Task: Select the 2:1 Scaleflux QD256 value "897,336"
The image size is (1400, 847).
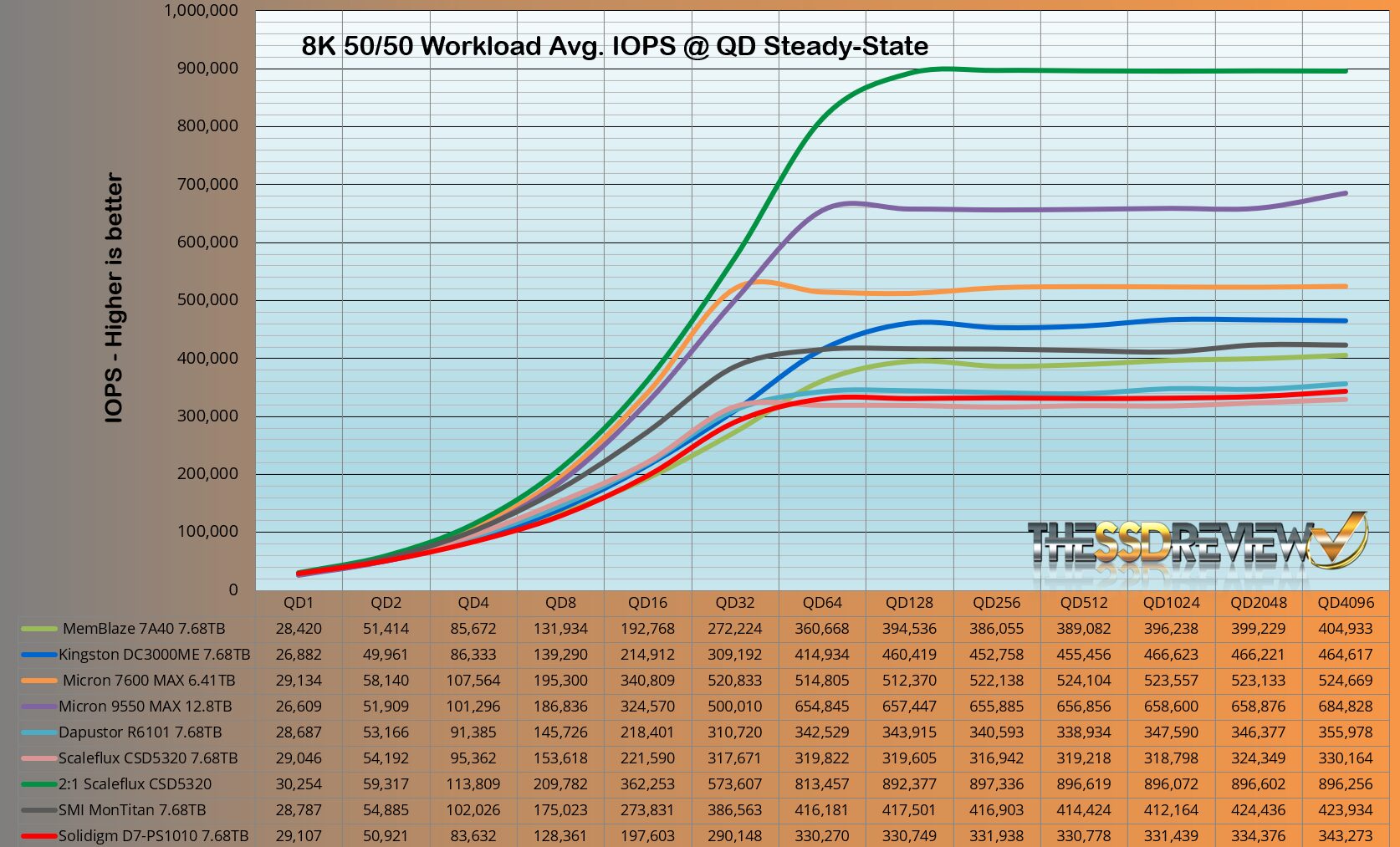Action: pos(997,784)
